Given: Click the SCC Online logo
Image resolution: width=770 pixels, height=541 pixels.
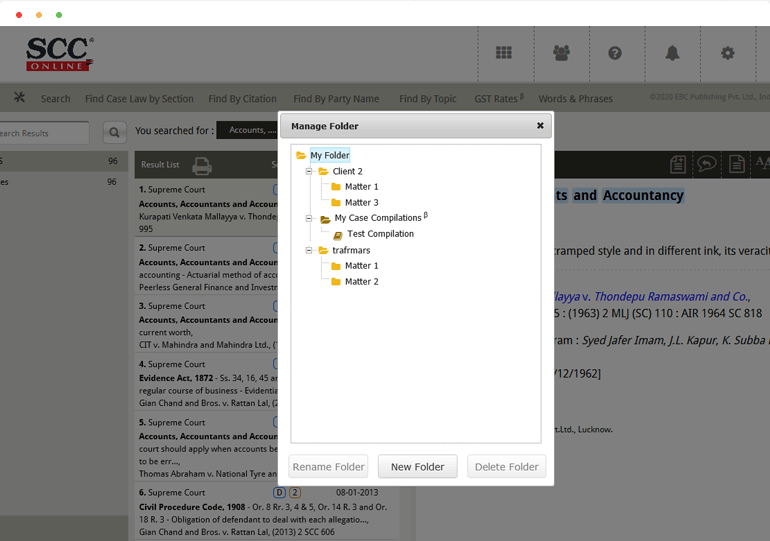Looking at the screenshot, I should pyautogui.click(x=58, y=54).
